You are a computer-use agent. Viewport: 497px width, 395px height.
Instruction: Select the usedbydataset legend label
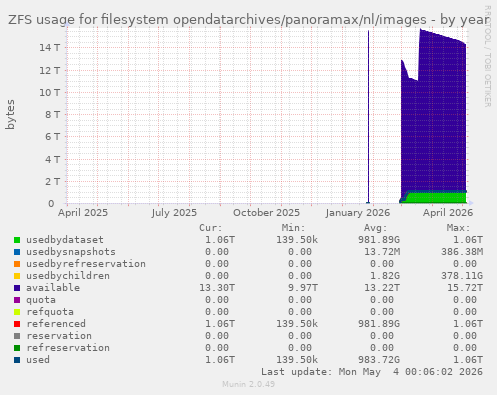pos(65,240)
